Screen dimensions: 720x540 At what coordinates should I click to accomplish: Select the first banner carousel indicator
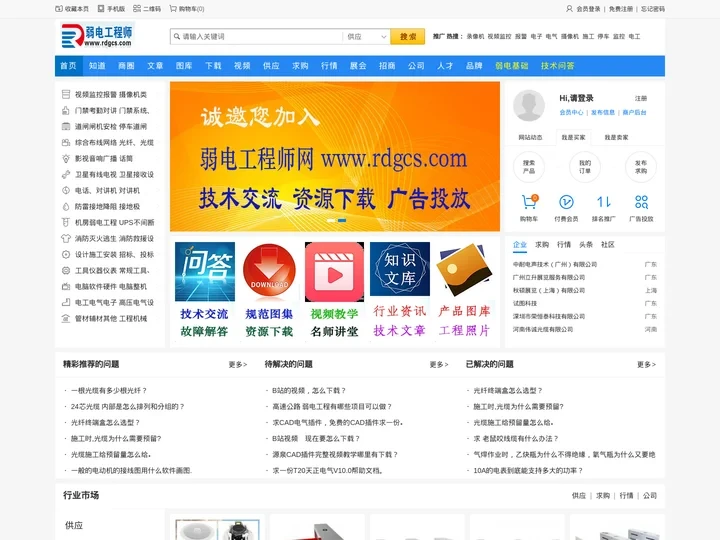pos(331,220)
